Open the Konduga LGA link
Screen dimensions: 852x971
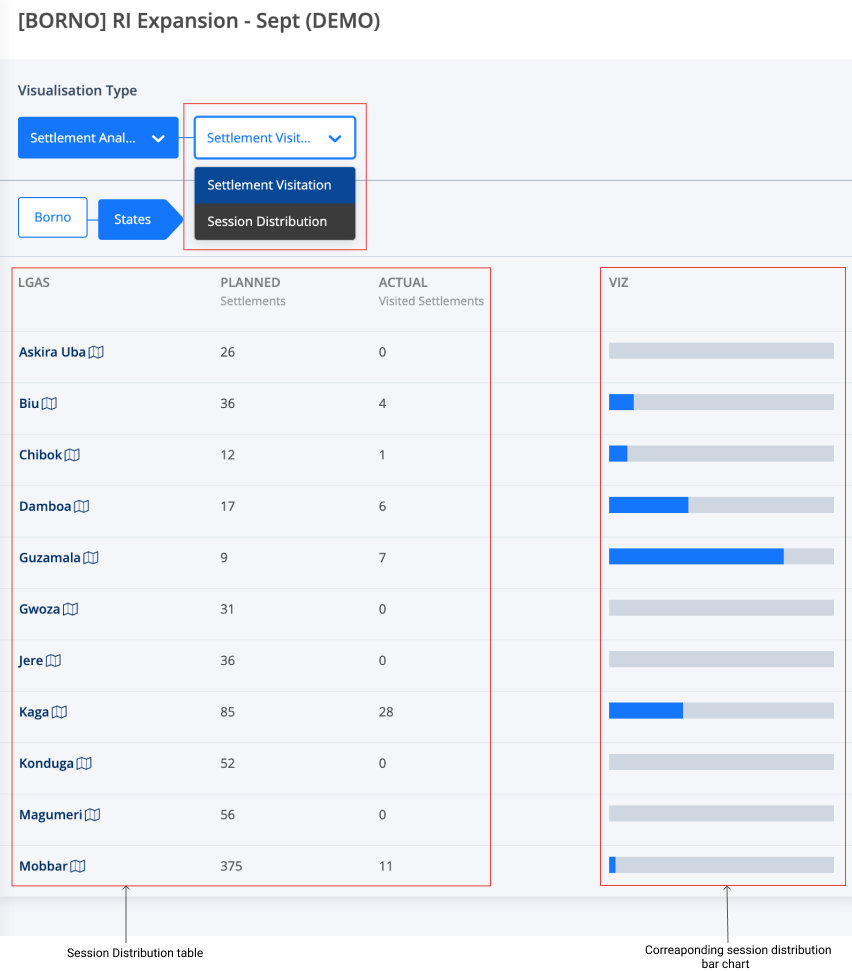pos(46,764)
